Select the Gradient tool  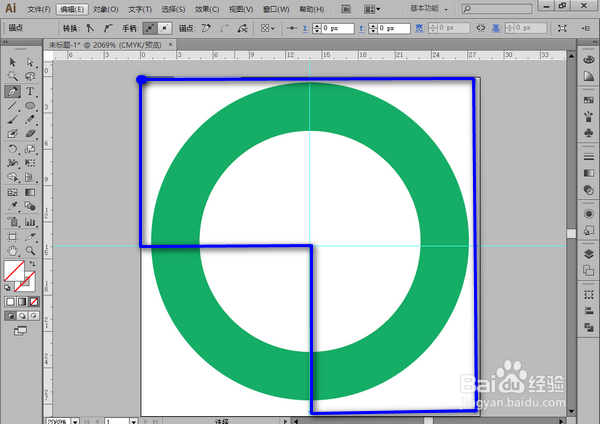point(30,192)
